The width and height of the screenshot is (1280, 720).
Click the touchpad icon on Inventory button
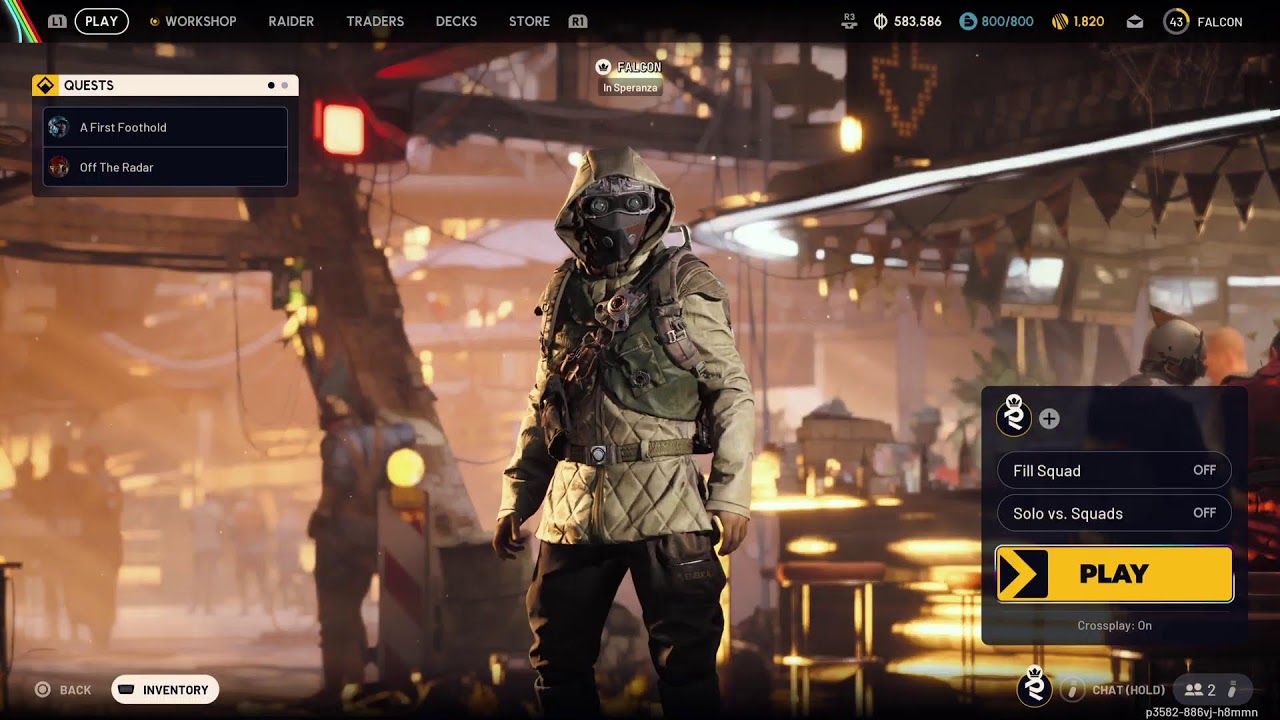(127, 690)
